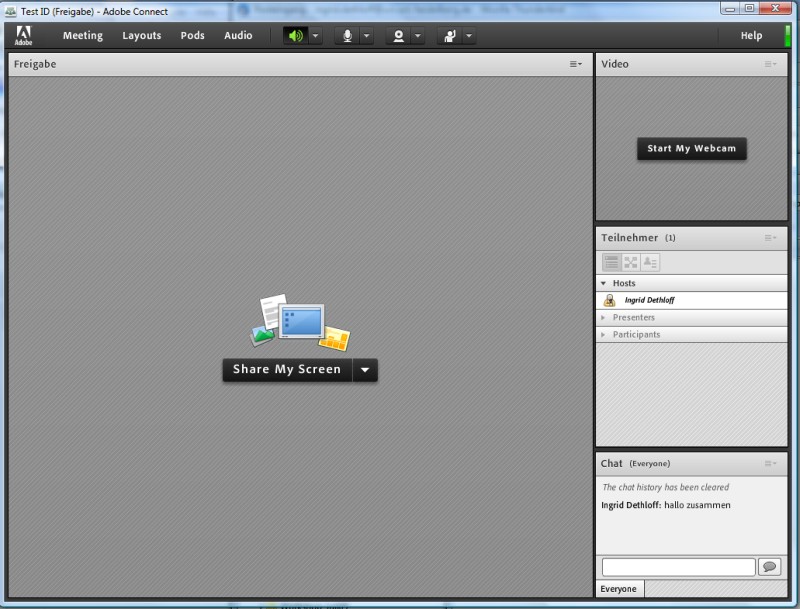Expand the Presenters group
Viewport: 800px width, 609px height.
point(604,317)
